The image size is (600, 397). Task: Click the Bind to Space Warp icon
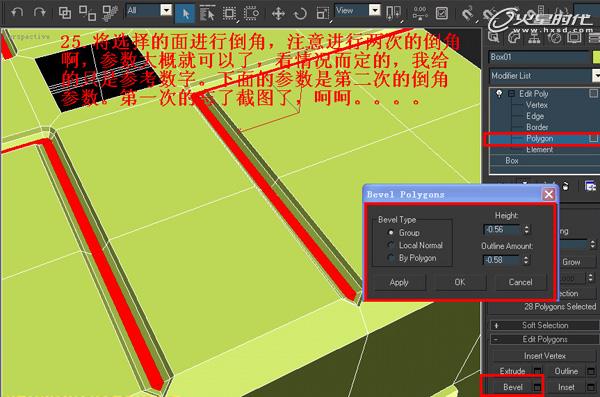tap(110, 13)
